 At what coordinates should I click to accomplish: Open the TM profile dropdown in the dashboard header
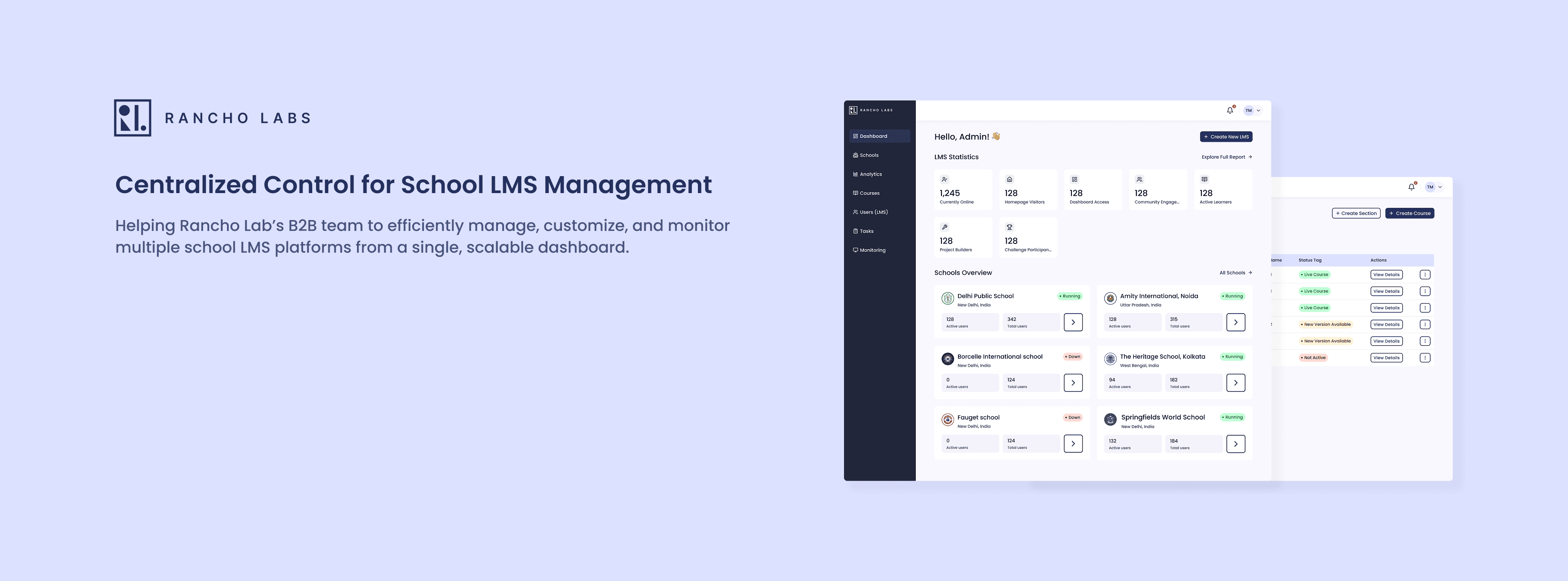pos(1252,110)
